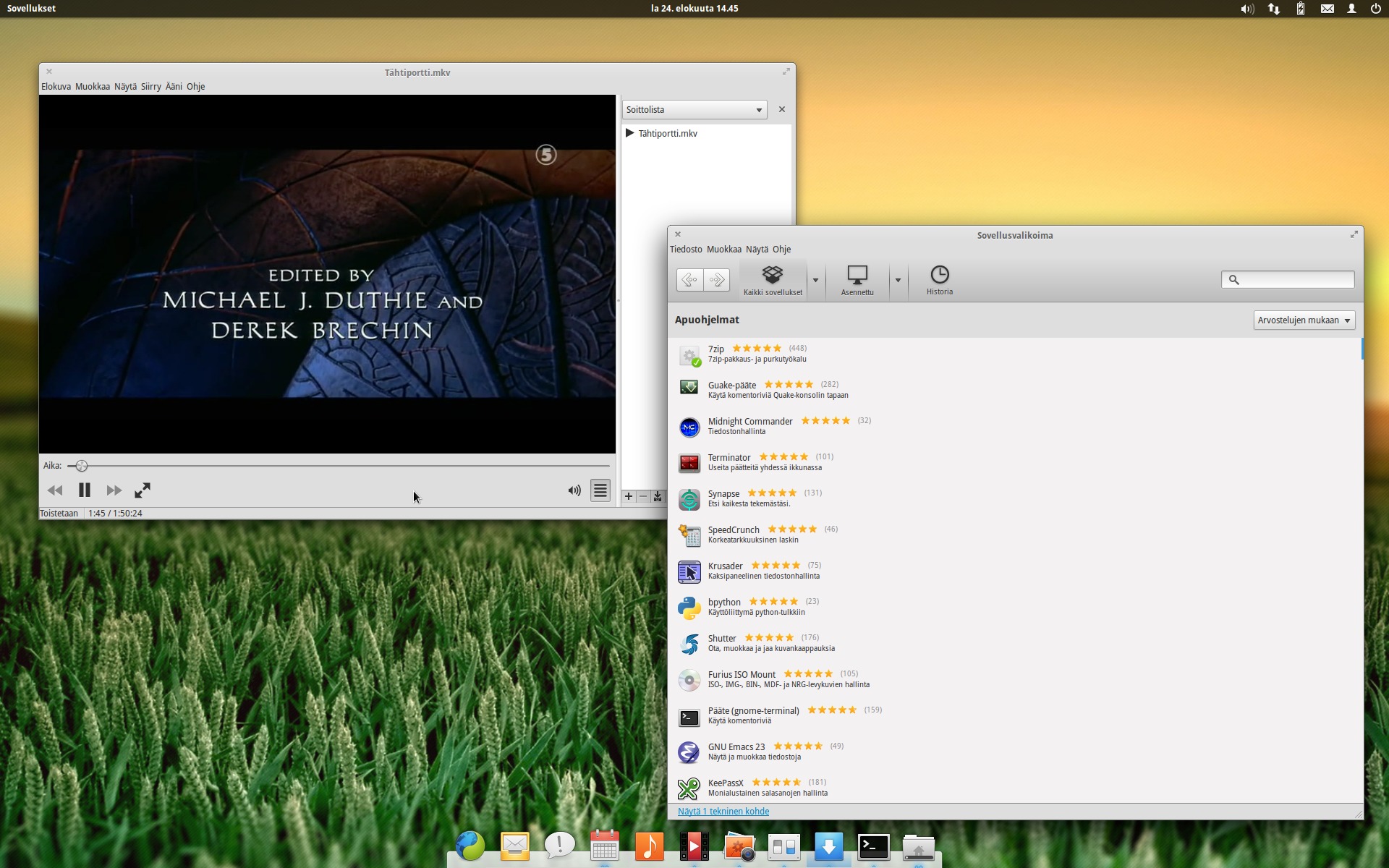Open the Soittolista dropdown in the player

pos(694,109)
